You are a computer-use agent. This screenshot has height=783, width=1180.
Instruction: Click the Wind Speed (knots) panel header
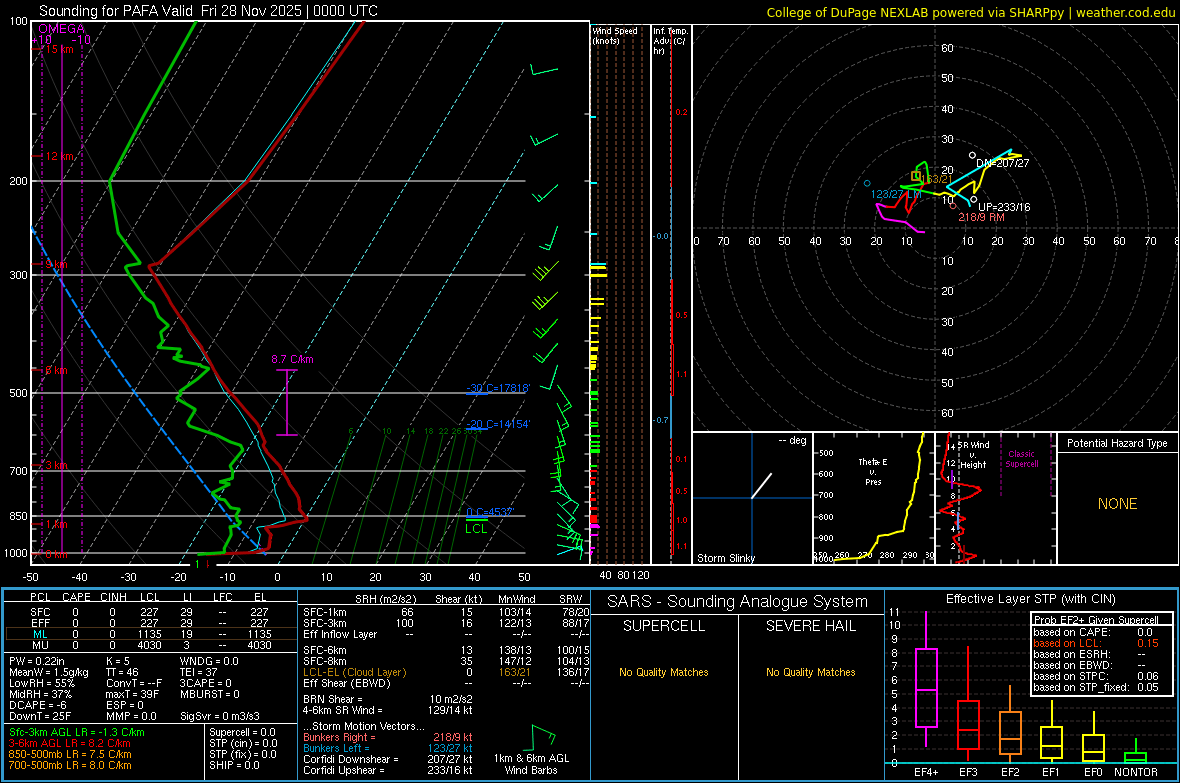pos(614,35)
